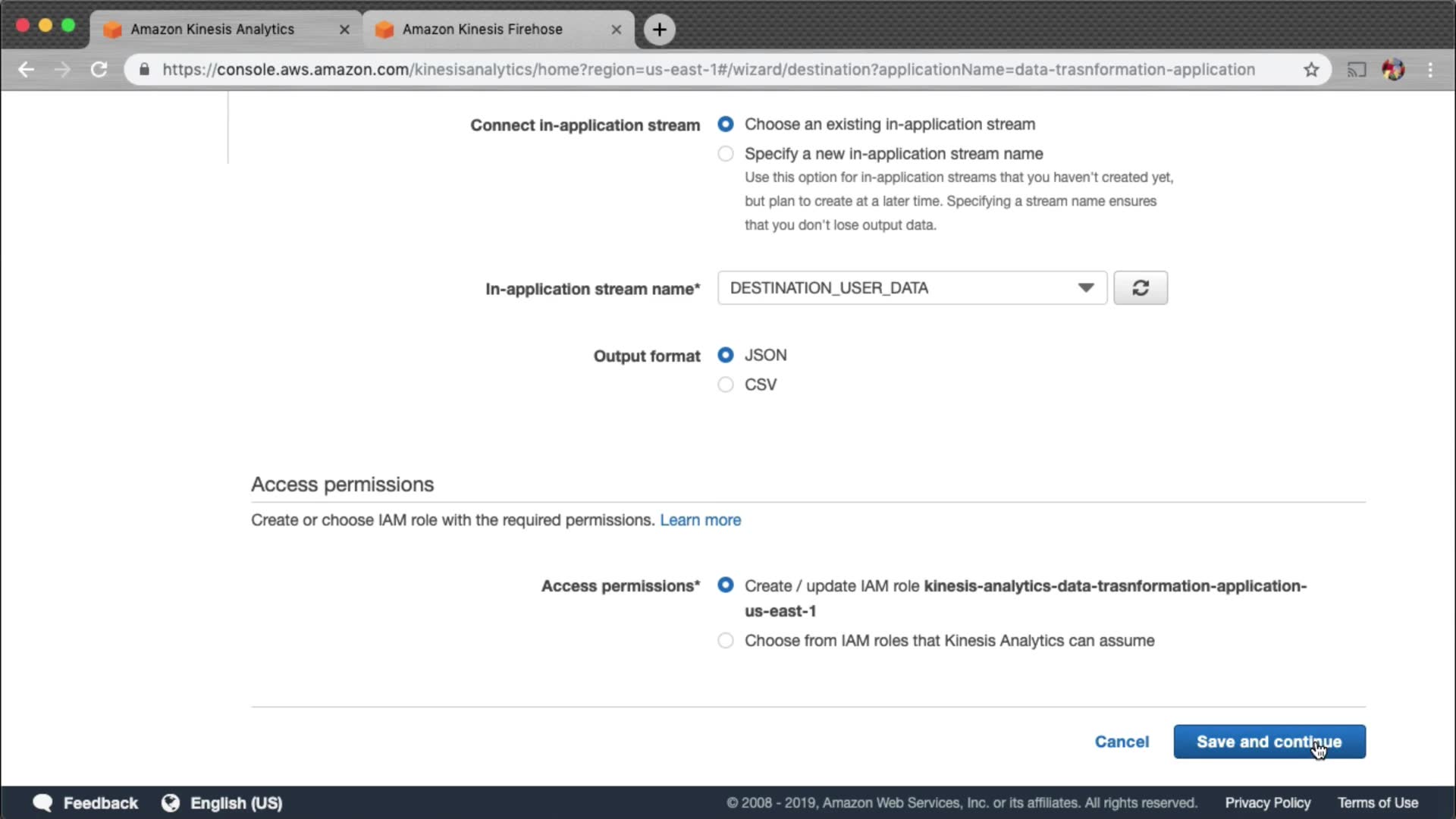
Task: Choose from IAM roles Kinesis can assume
Action: click(x=726, y=641)
